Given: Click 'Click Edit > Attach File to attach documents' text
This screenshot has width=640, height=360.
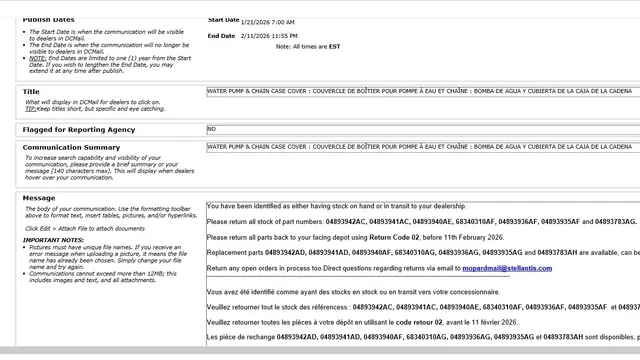Looking at the screenshot, I should 85,229.
